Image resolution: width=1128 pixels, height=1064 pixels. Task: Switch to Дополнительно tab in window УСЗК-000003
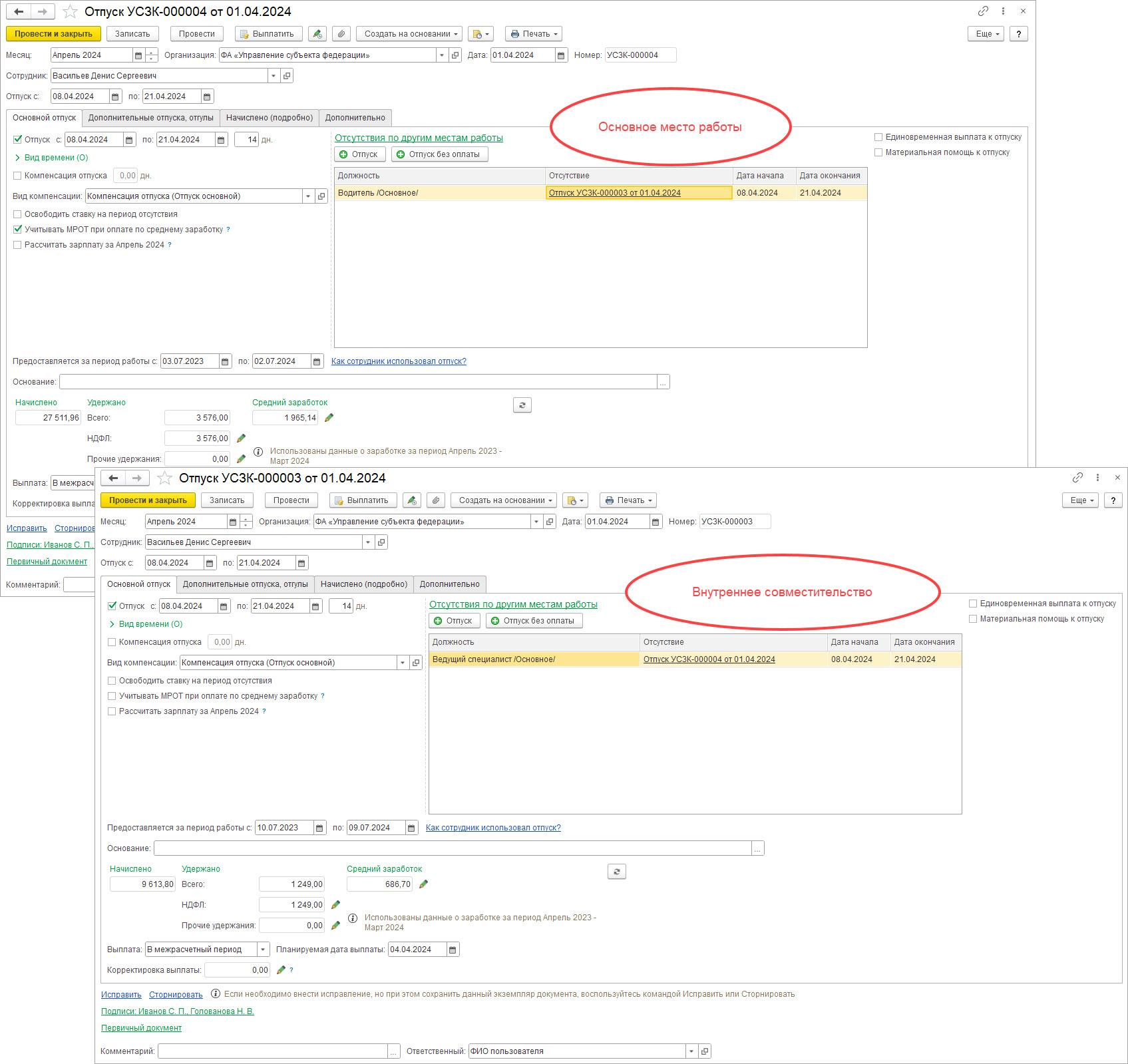(450, 584)
